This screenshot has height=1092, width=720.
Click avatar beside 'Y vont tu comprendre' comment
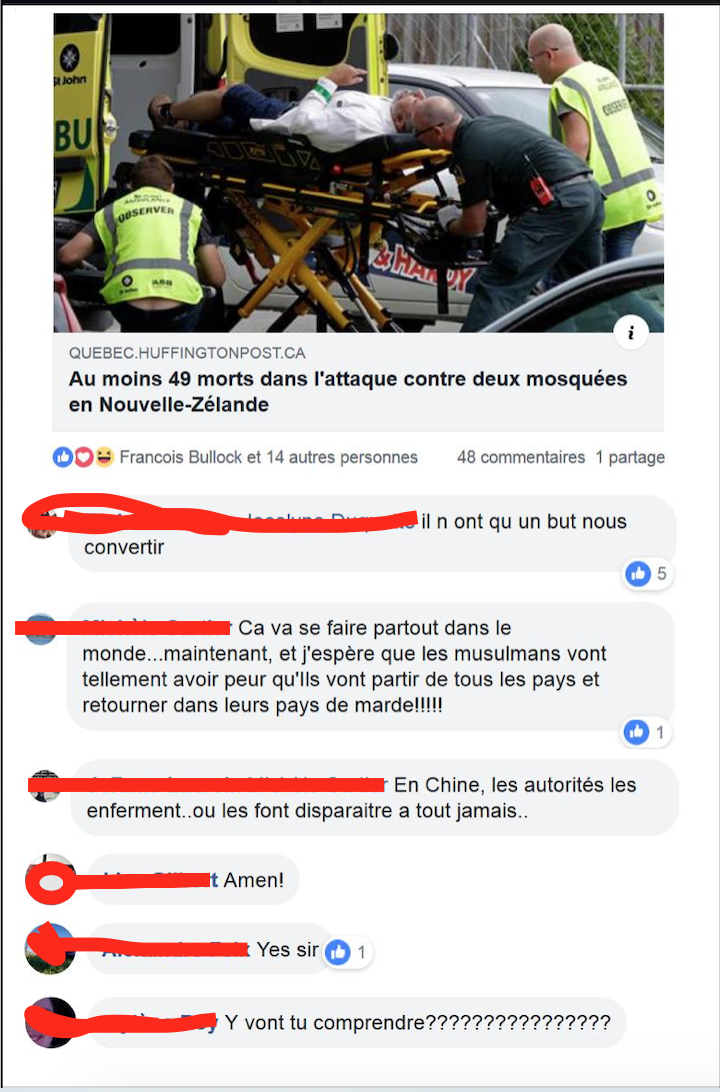(49, 1022)
